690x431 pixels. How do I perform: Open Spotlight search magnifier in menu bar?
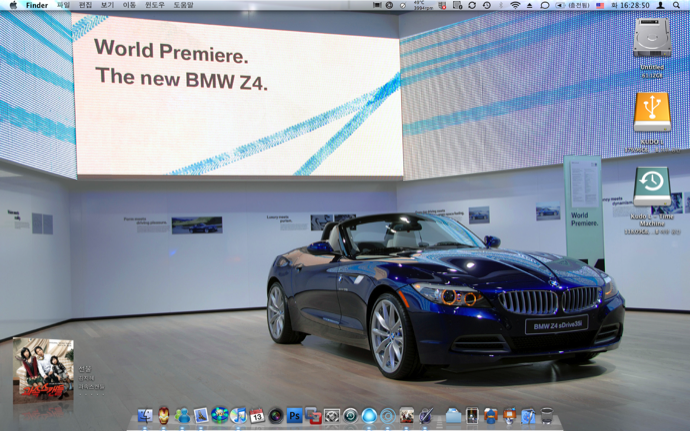676,5
